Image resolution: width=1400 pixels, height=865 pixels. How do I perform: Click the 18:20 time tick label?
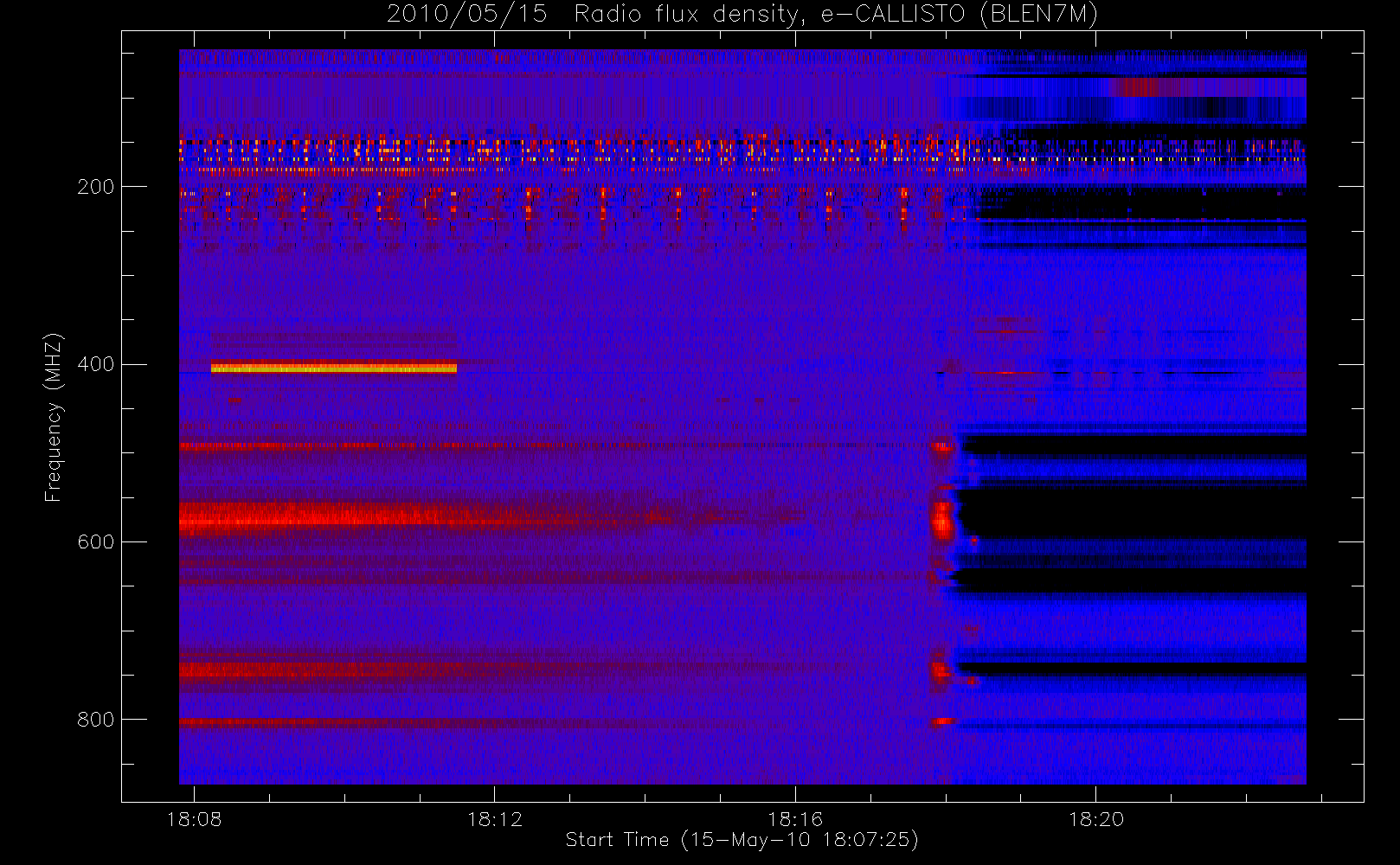[1095, 819]
